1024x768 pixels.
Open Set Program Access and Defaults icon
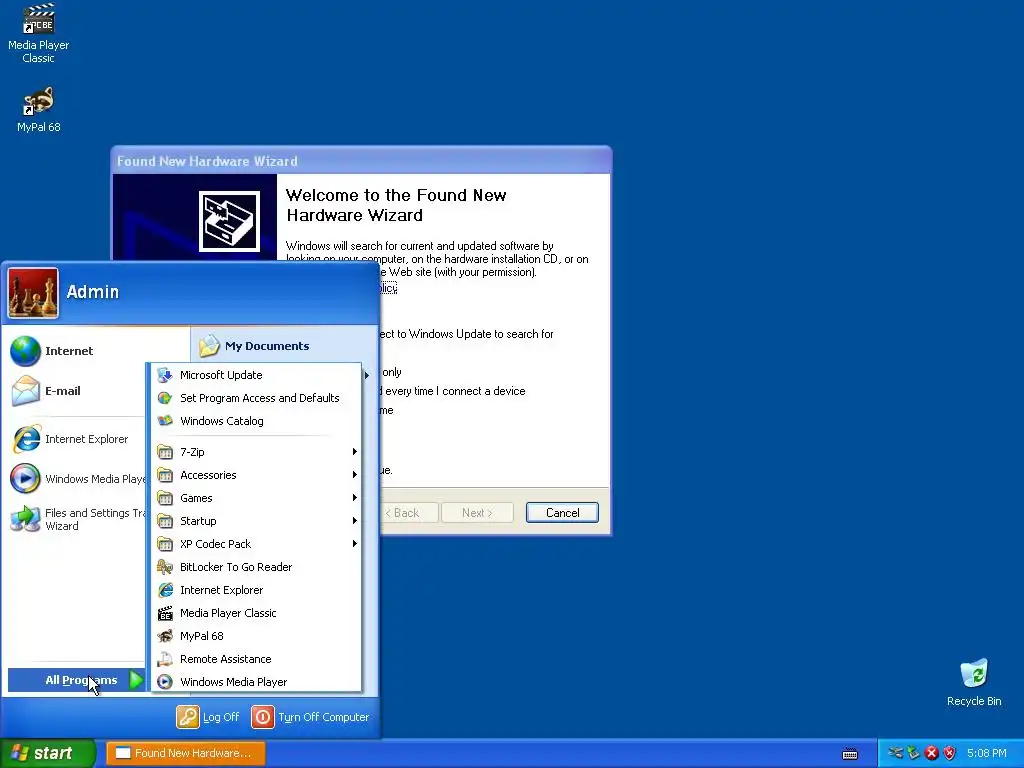tap(165, 398)
